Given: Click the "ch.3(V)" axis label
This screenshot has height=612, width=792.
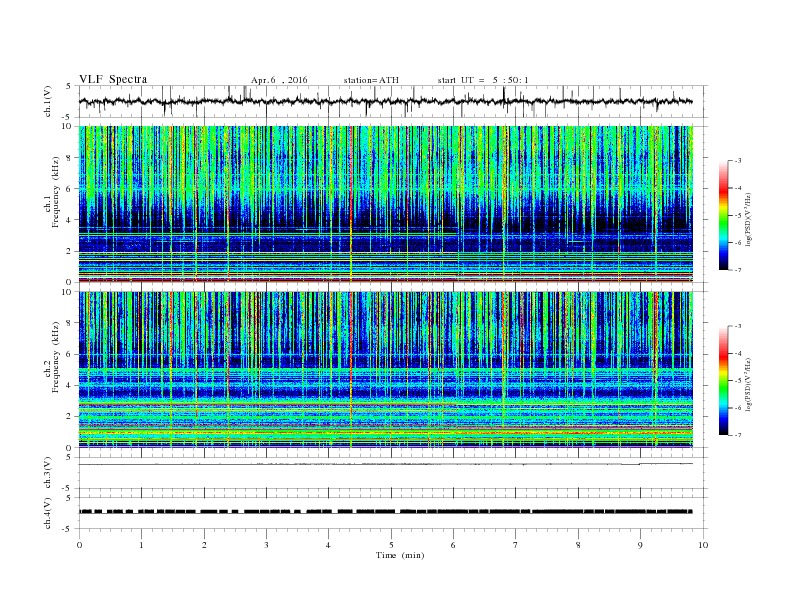Looking at the screenshot, I should click(x=48, y=473).
